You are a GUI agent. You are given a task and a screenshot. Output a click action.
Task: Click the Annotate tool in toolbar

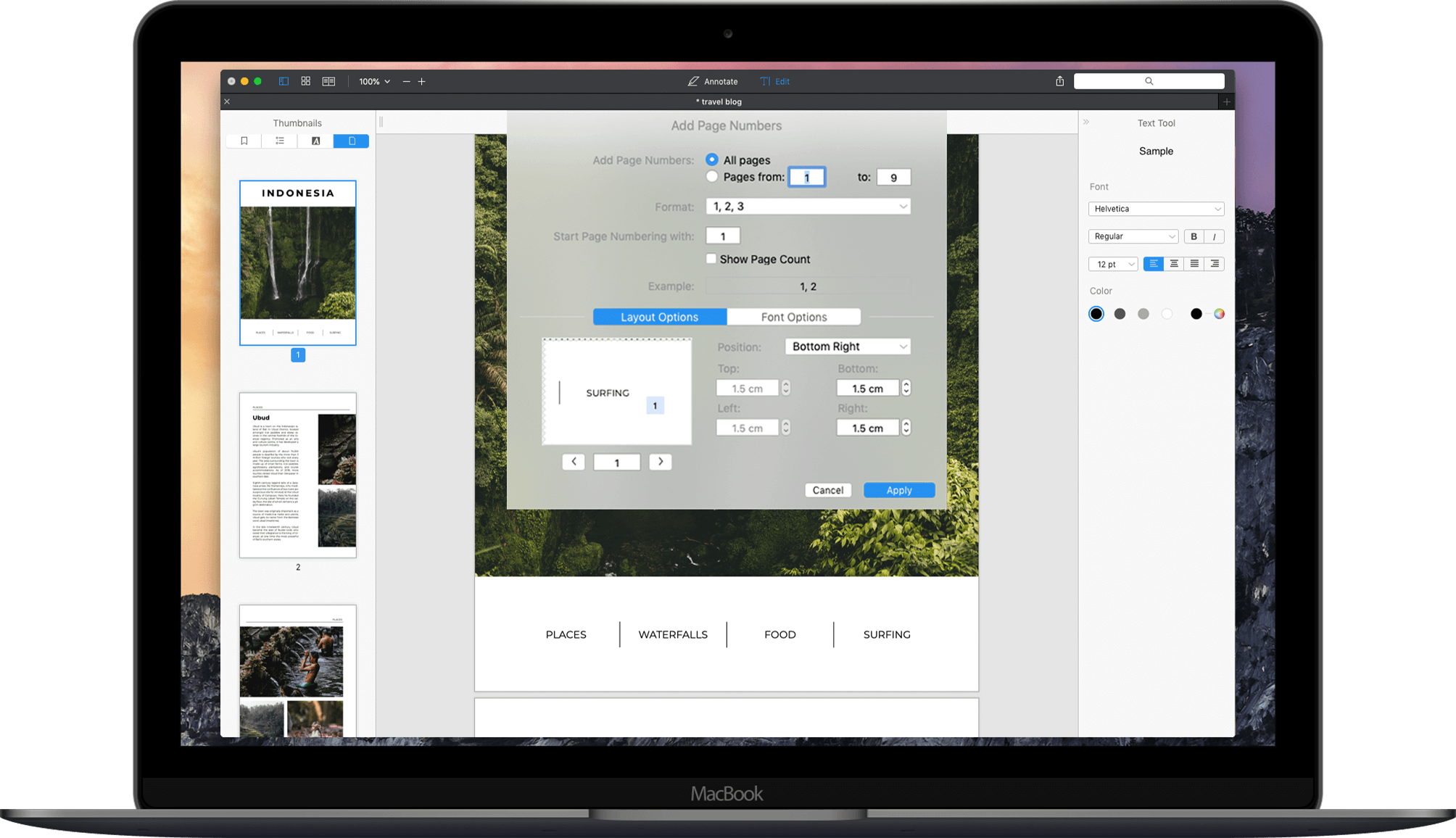click(711, 81)
